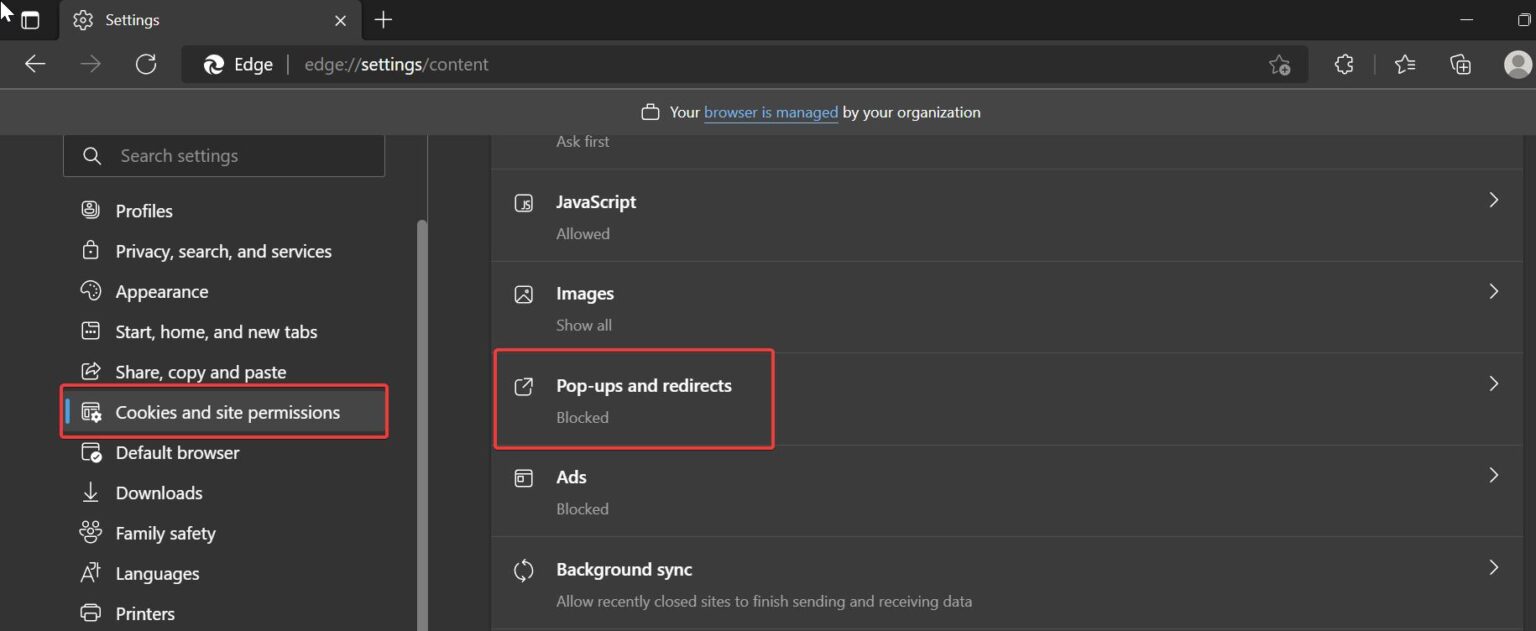The image size is (1536, 631).
Task: Go back to the previous page
Action: tap(34, 63)
